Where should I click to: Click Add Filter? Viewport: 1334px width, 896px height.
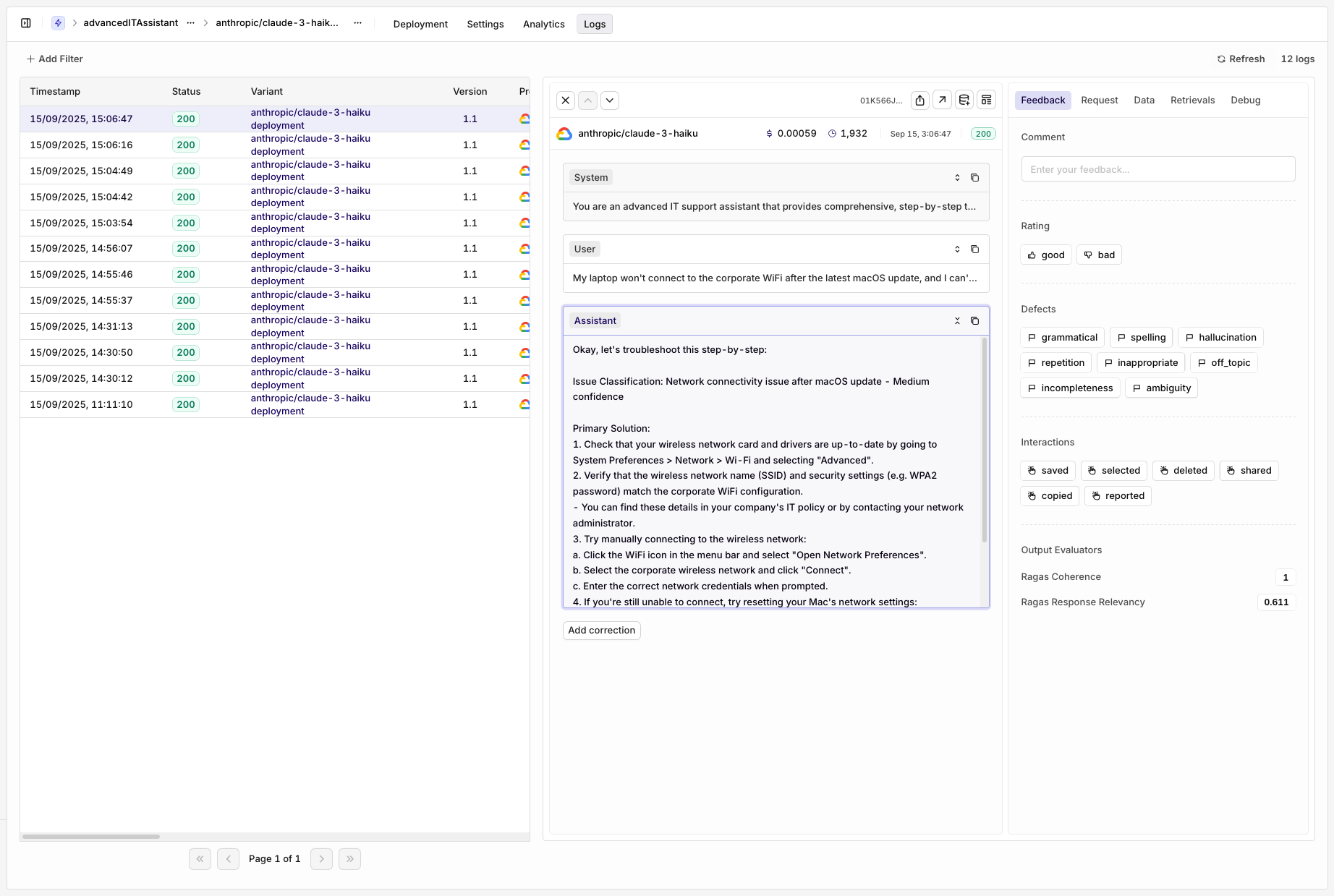pos(55,59)
